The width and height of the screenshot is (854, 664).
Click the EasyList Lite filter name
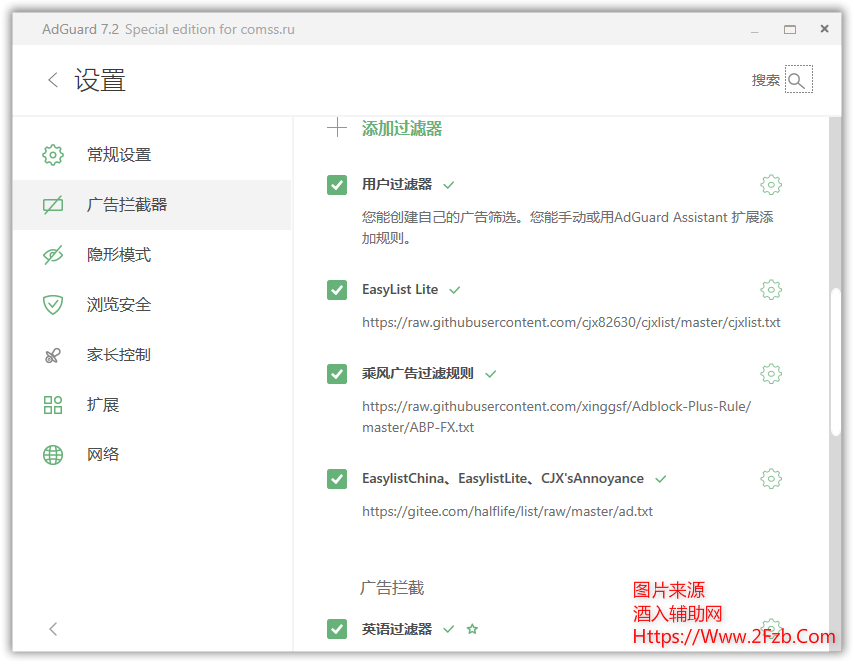pos(400,290)
